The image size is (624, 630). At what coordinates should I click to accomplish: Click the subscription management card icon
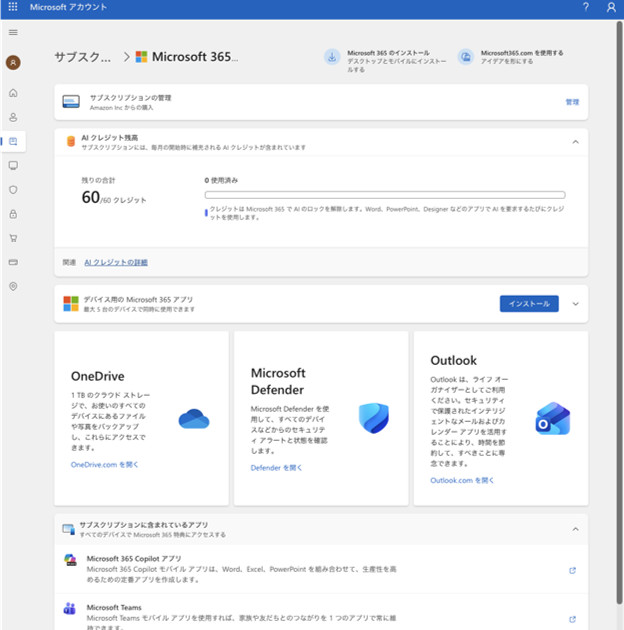click(71, 101)
